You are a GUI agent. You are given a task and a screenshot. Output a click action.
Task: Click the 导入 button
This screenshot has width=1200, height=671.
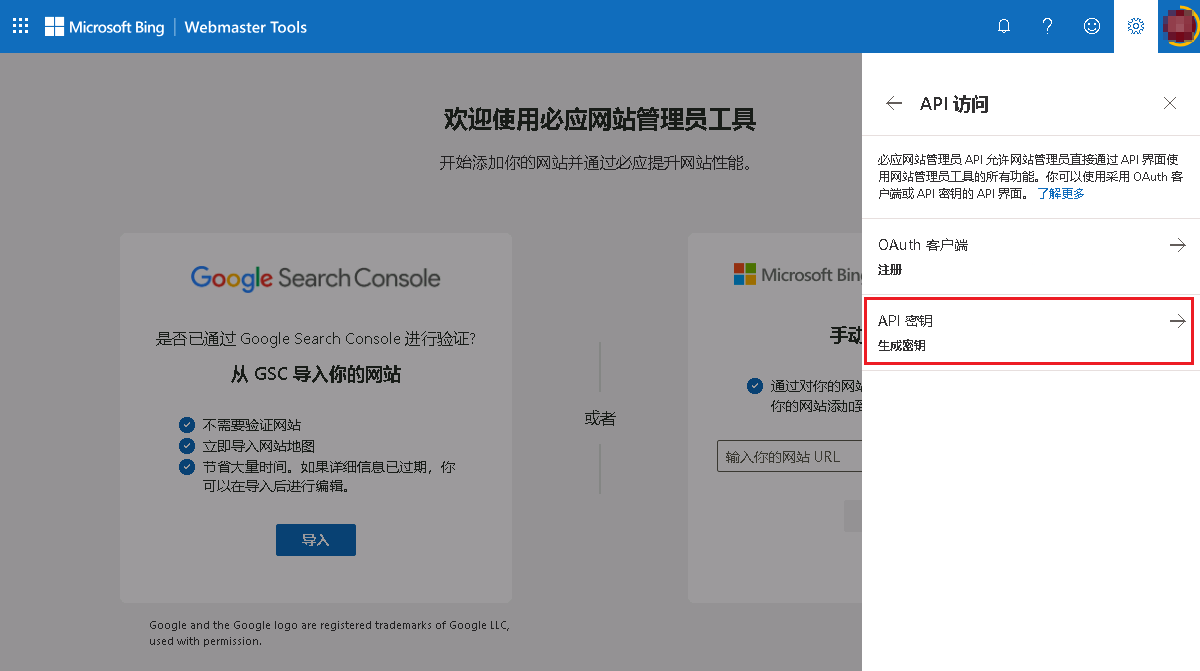click(316, 540)
